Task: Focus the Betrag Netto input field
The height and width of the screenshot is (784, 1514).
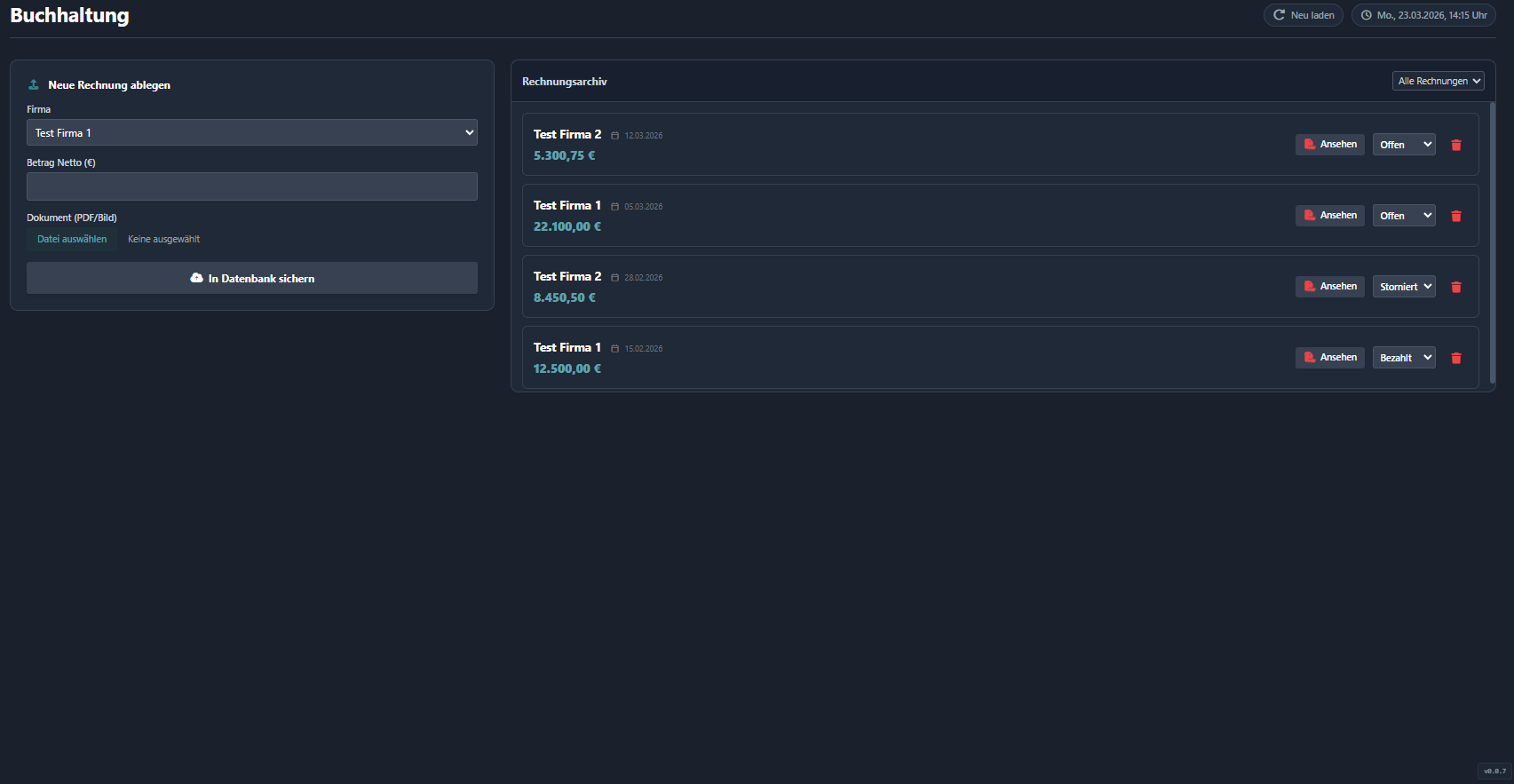Action: (251, 186)
